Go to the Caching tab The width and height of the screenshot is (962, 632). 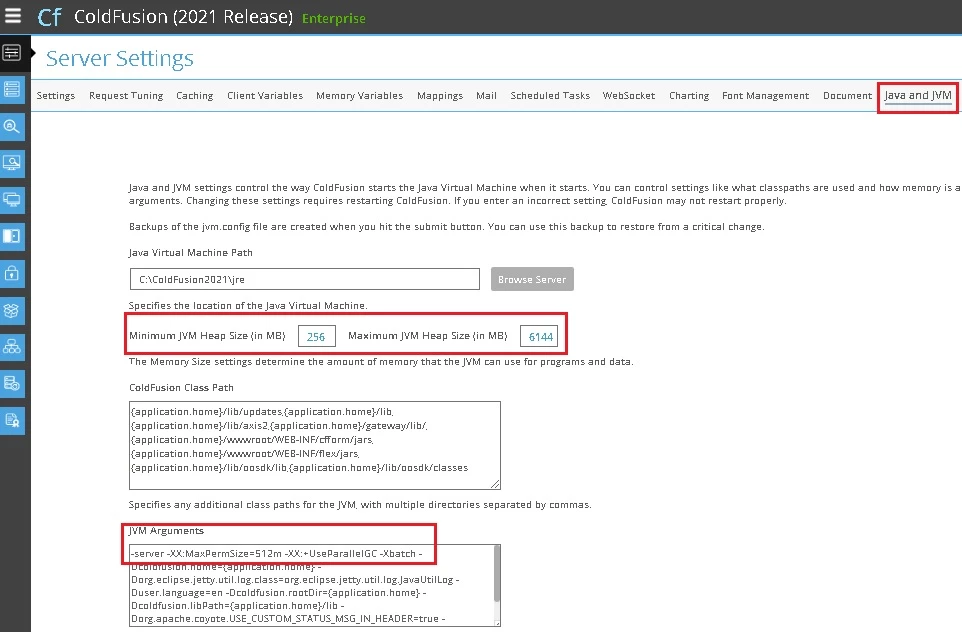pos(194,96)
